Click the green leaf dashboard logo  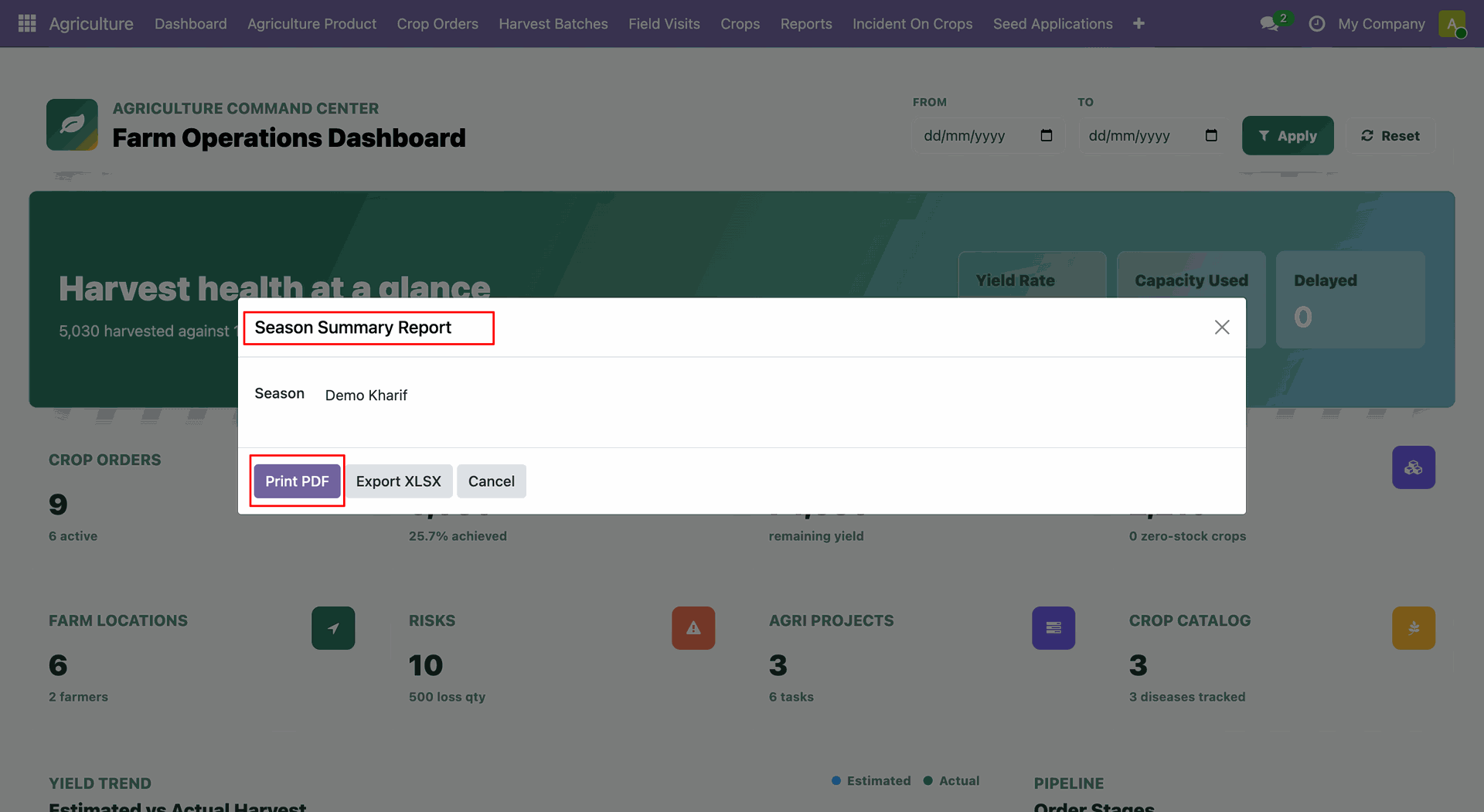click(72, 124)
